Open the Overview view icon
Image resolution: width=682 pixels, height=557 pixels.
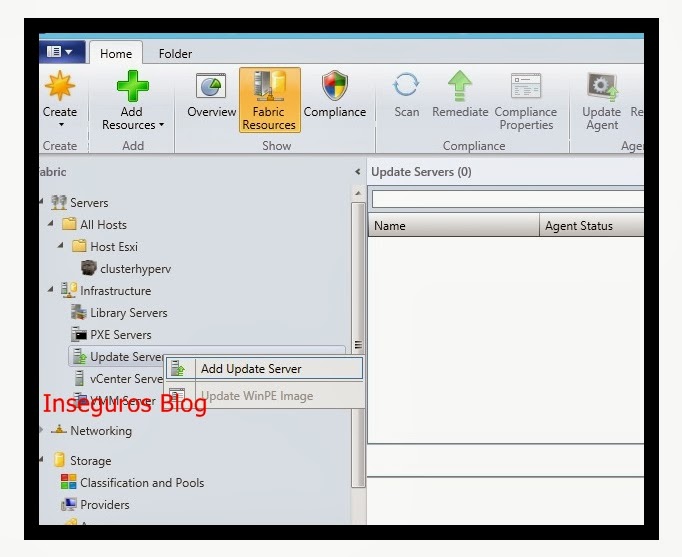(211, 86)
